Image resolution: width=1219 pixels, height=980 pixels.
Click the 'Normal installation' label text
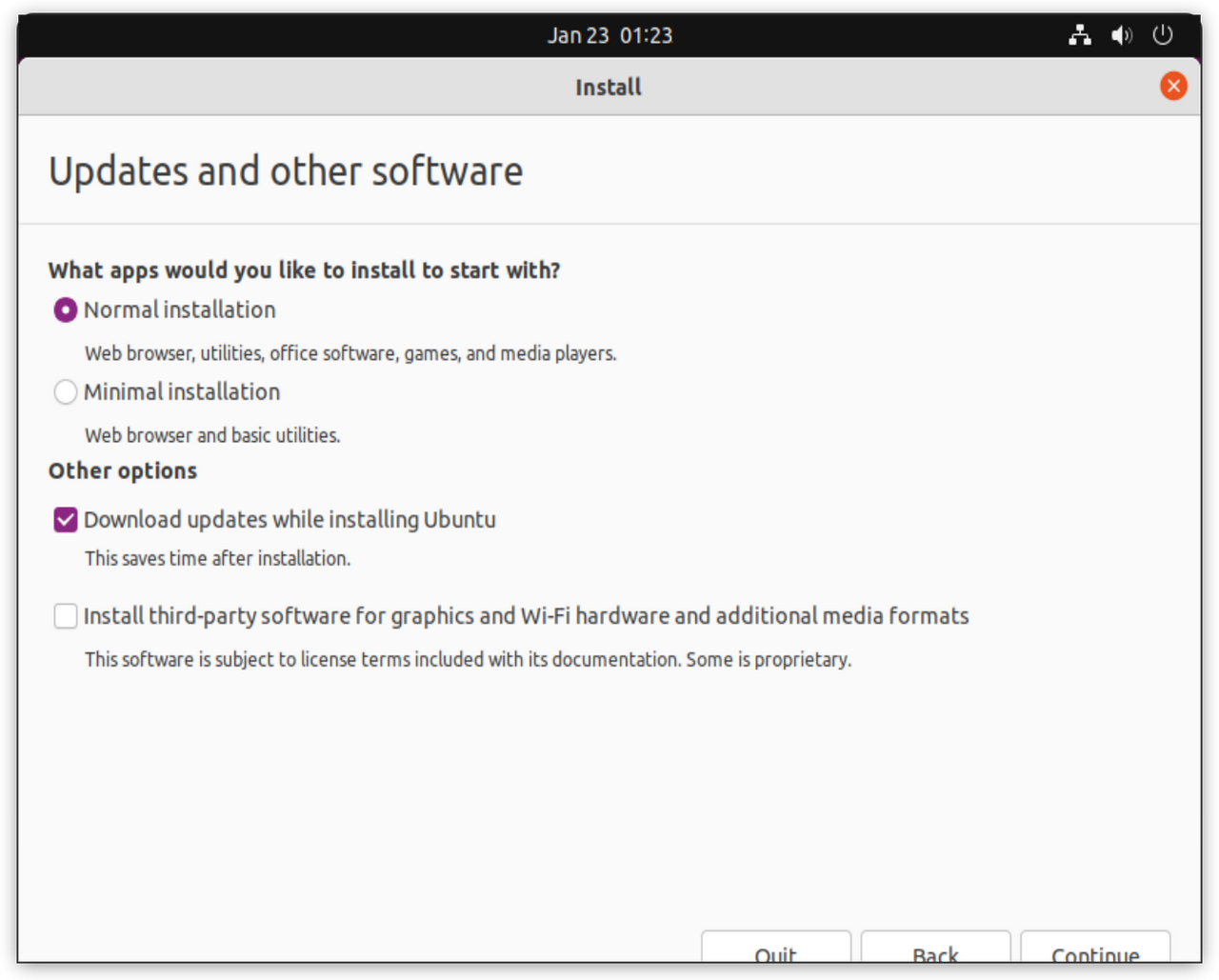pyautogui.click(x=179, y=310)
